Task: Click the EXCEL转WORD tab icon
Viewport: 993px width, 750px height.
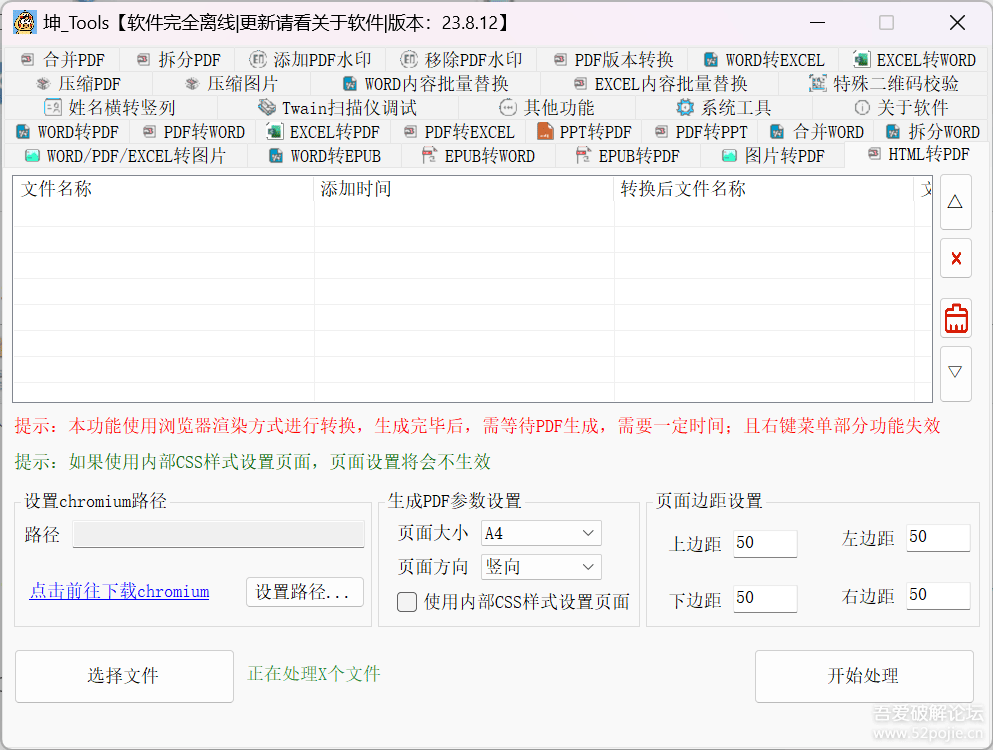Action: point(861,60)
